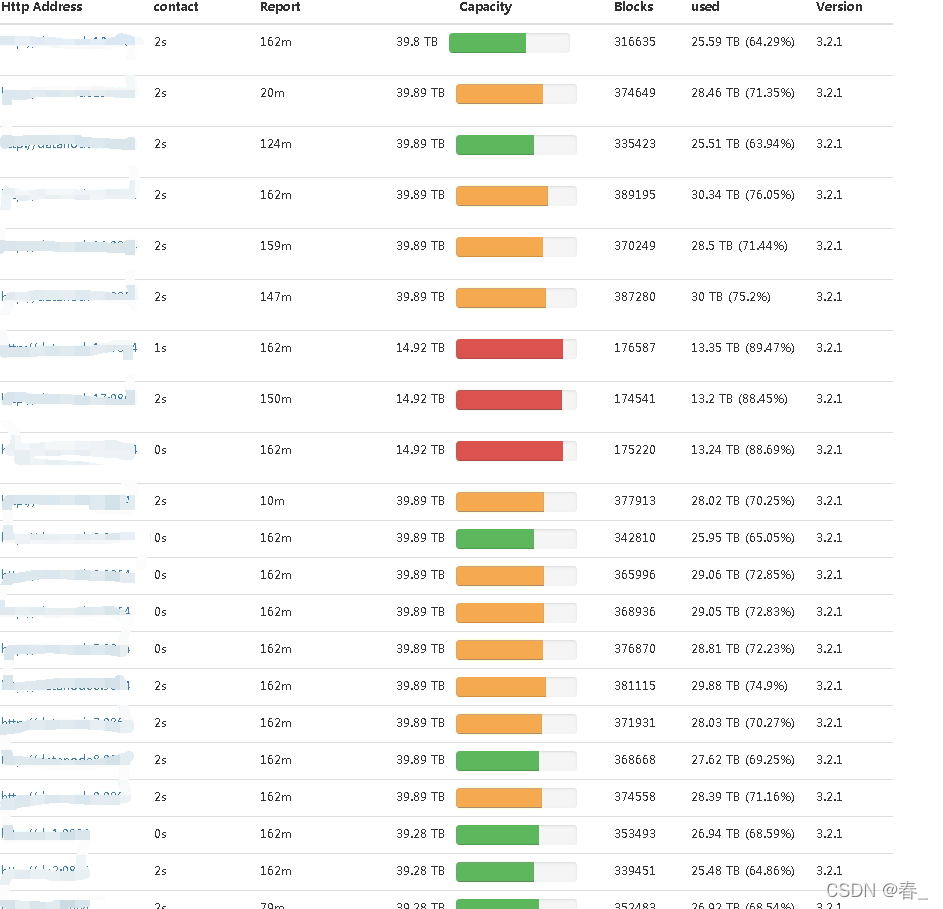943x909 pixels.
Task: Select the 365996 blocks cell
Action: 634,576
